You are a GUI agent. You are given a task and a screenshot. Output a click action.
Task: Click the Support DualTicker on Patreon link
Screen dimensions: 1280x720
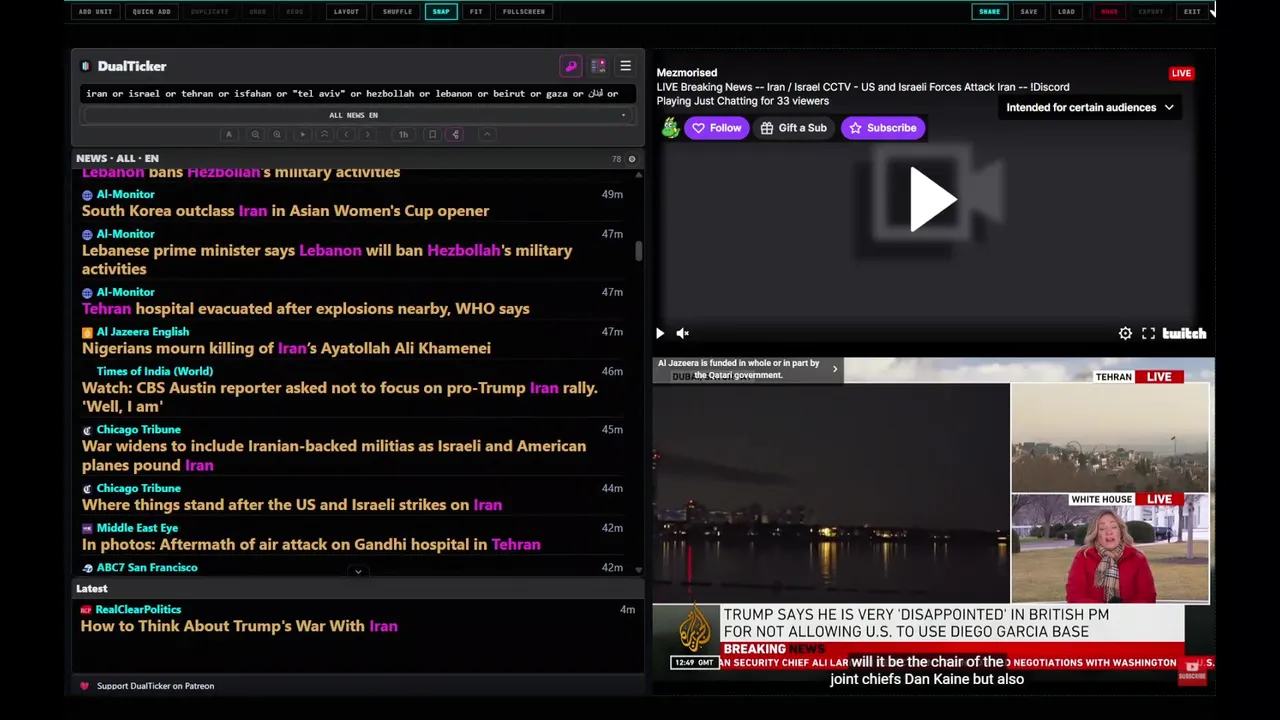point(155,686)
